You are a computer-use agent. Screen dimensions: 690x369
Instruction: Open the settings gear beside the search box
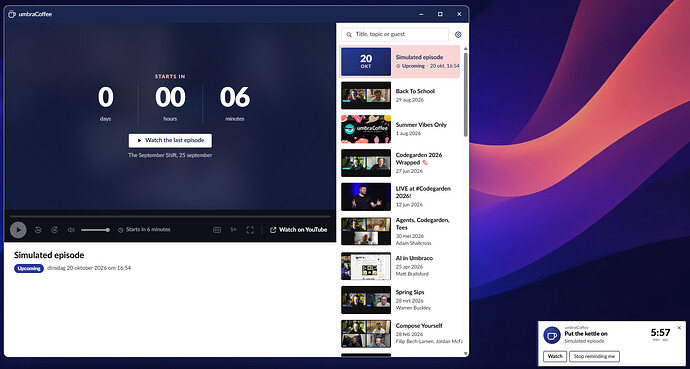click(458, 34)
